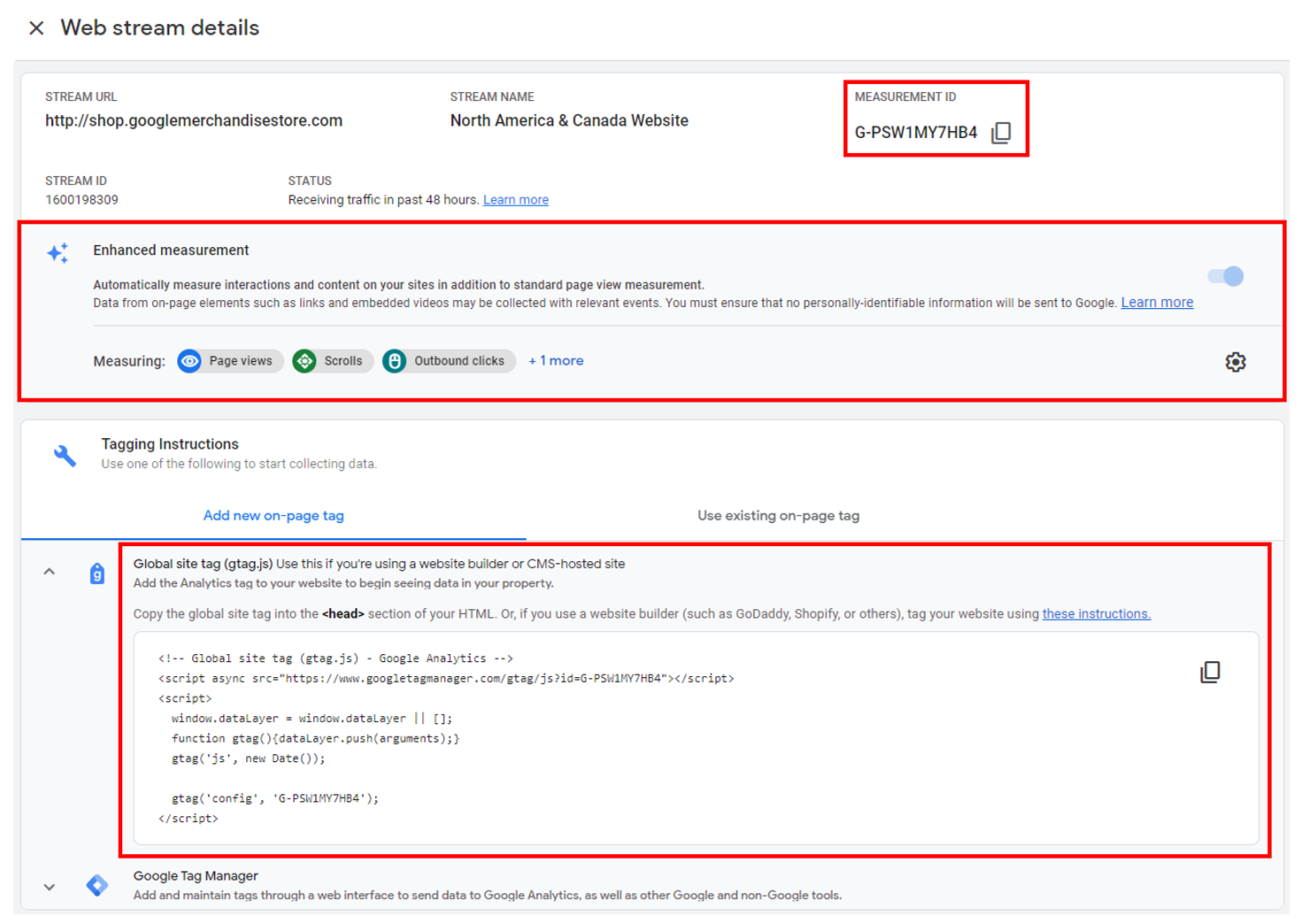This screenshot has height=924, width=1302.
Task: Click the Outbound clicks mouse icon
Action: (x=395, y=361)
